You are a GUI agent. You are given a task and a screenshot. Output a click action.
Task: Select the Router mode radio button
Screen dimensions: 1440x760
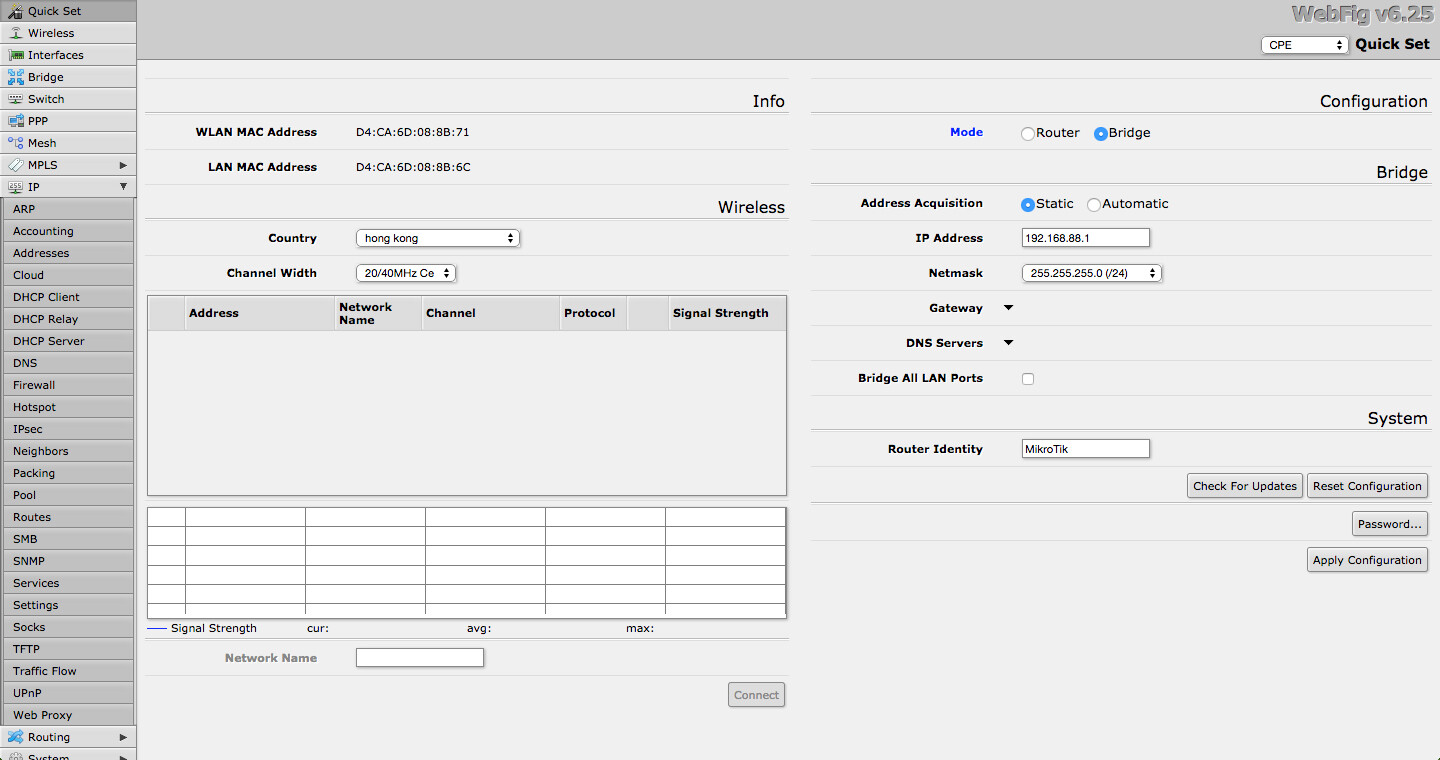(1028, 134)
